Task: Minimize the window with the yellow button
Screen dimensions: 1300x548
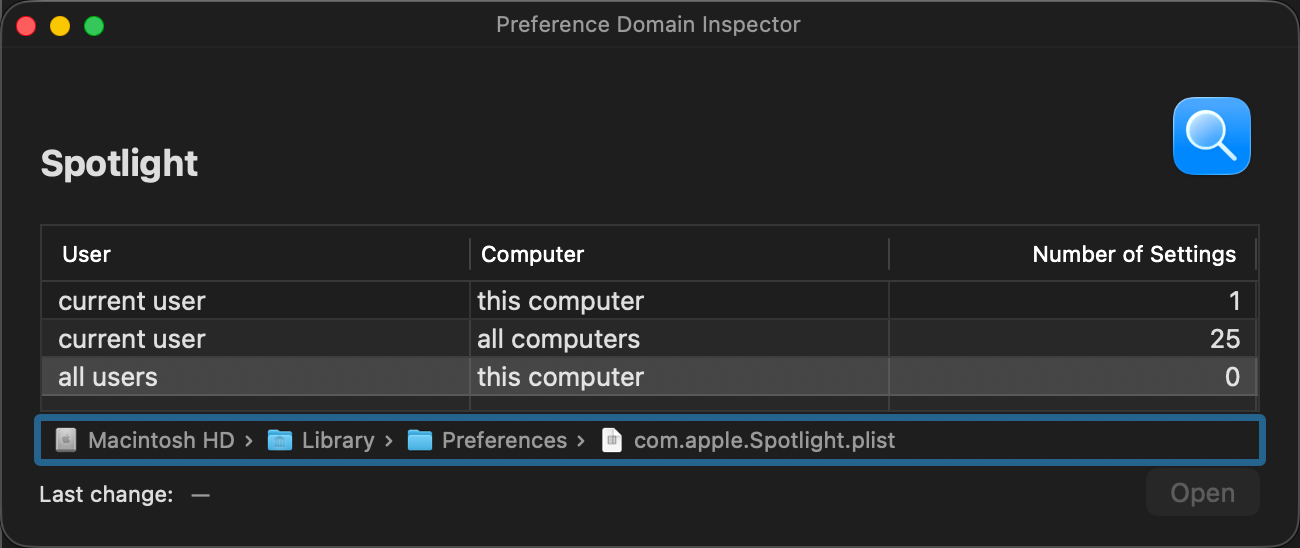Action: tap(60, 25)
